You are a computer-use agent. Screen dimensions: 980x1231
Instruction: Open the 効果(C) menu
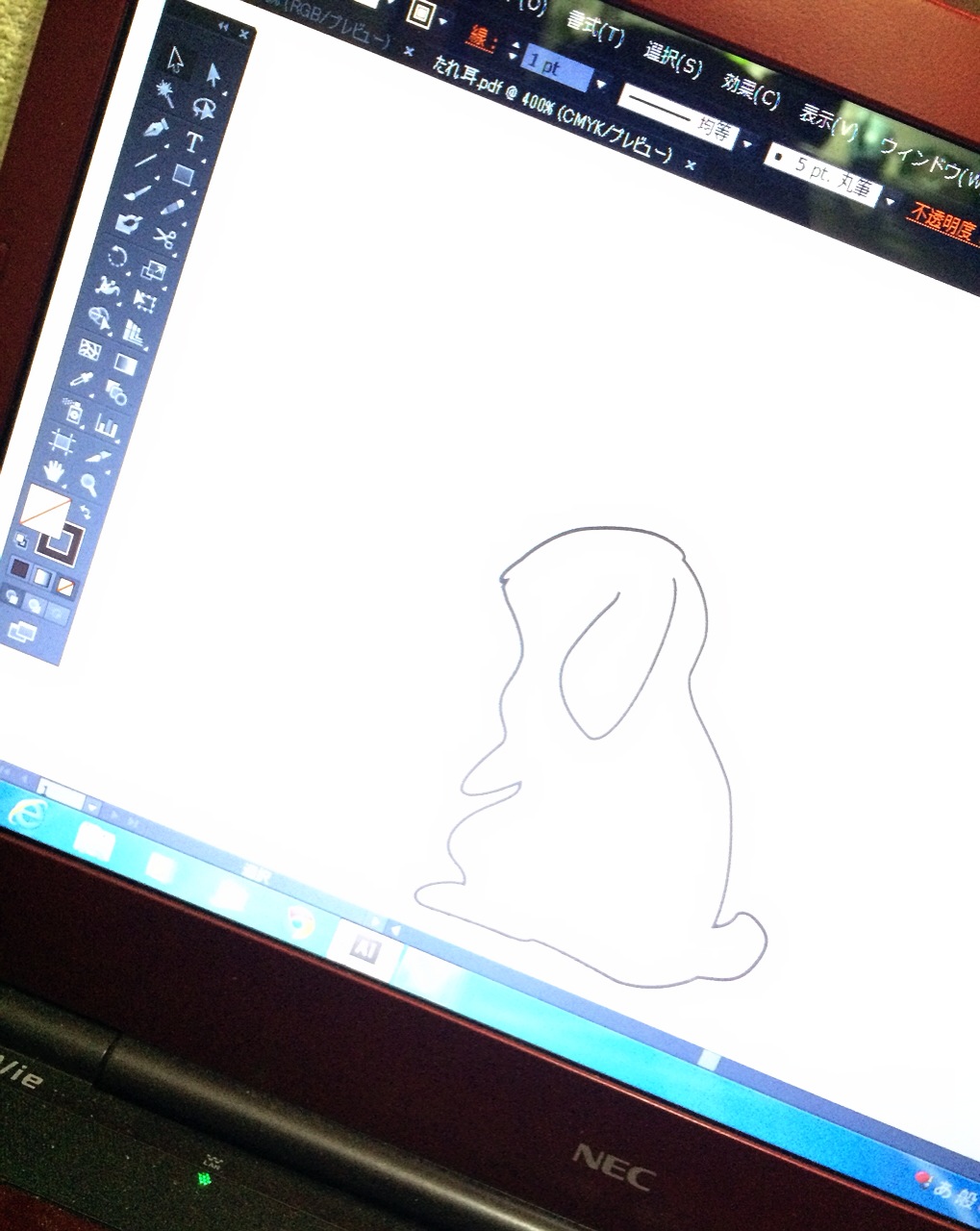750,88
